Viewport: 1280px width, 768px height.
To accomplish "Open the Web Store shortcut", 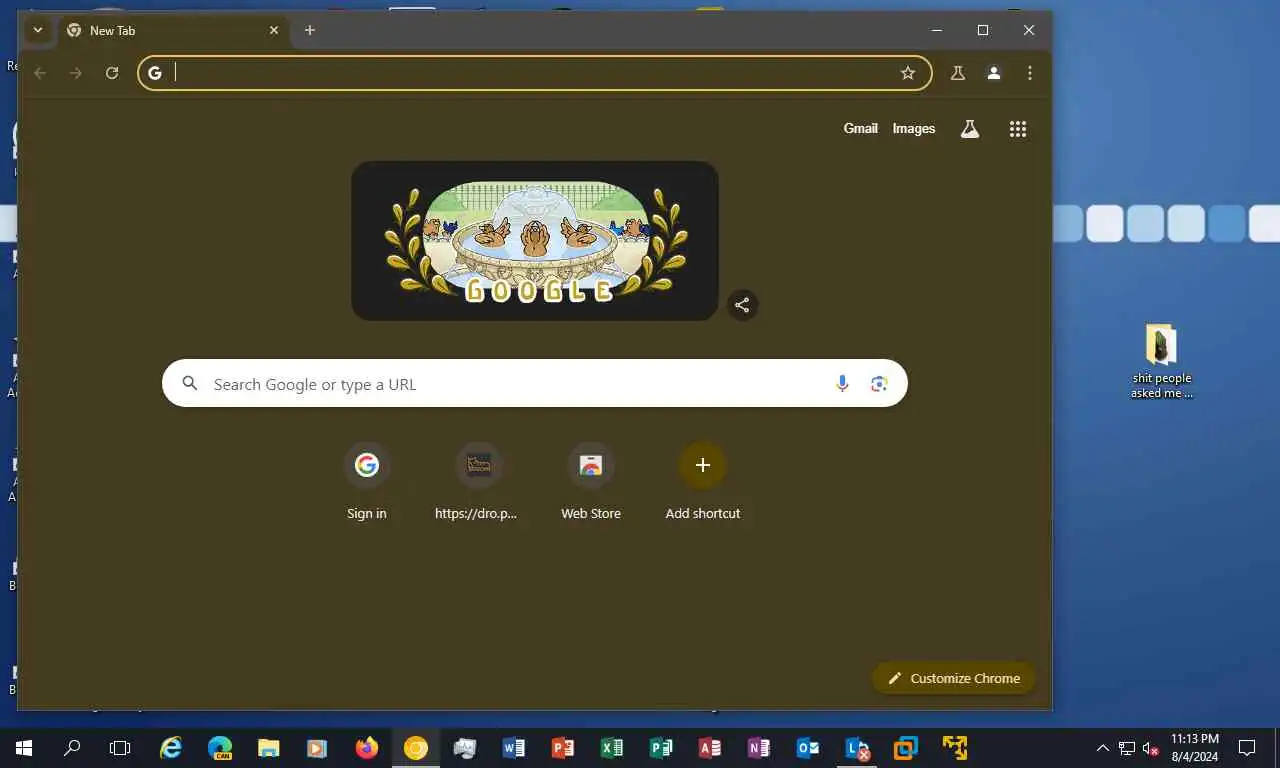I will [591, 482].
